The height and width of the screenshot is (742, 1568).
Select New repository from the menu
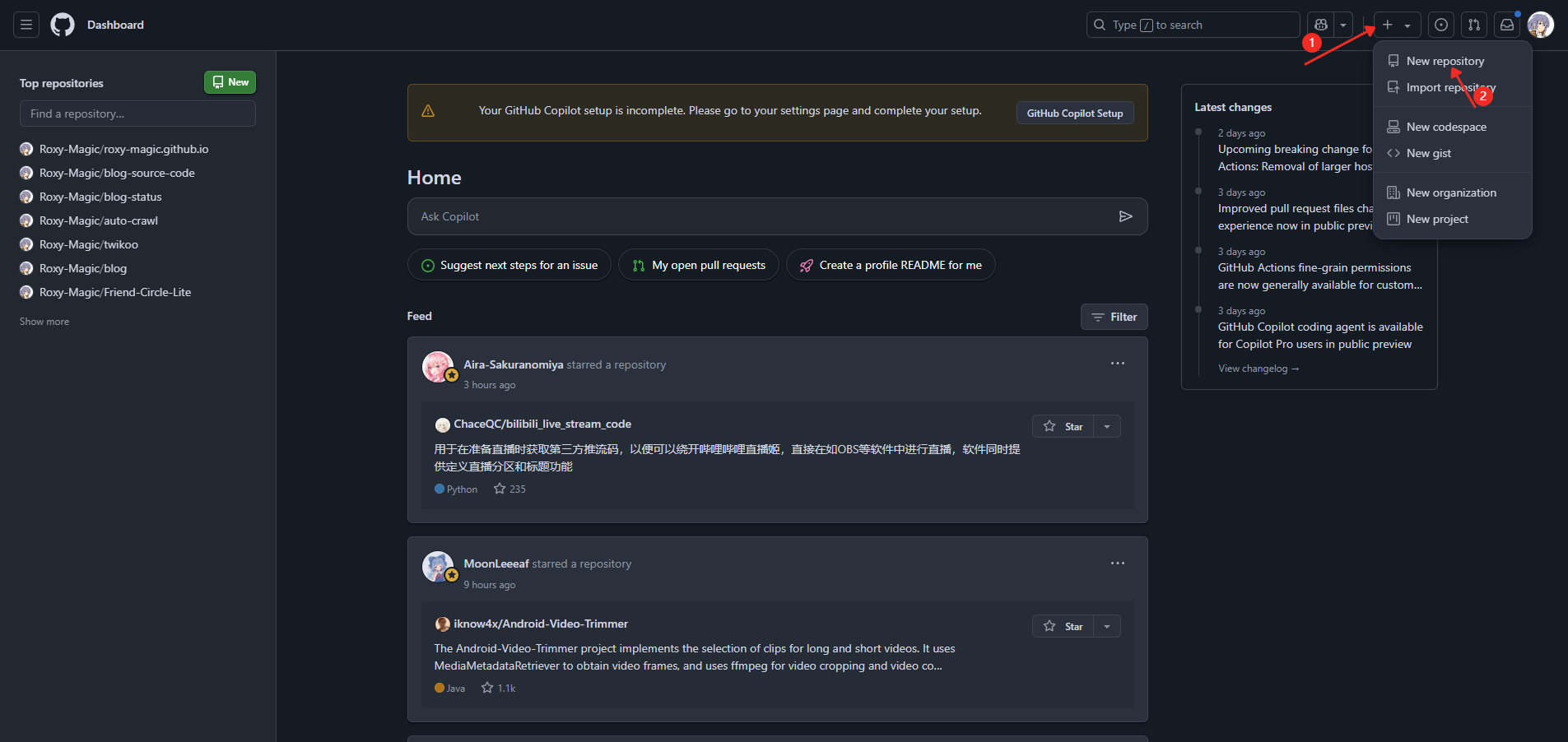click(x=1445, y=61)
